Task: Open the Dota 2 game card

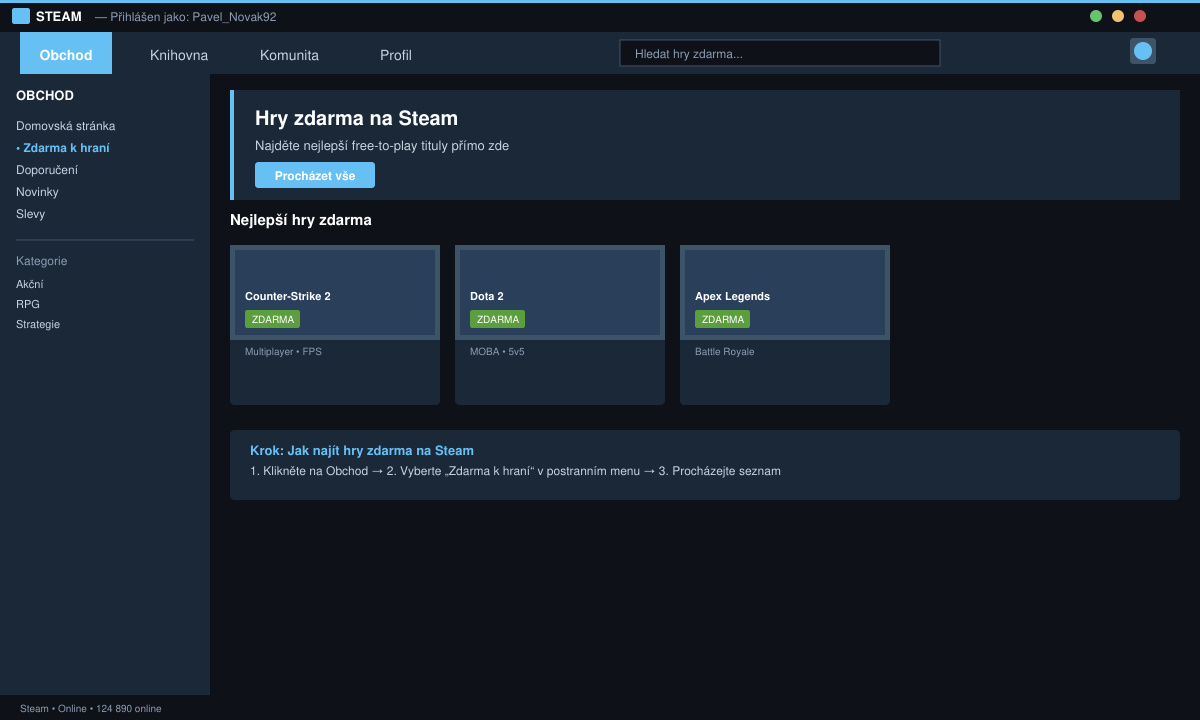Action: point(560,325)
